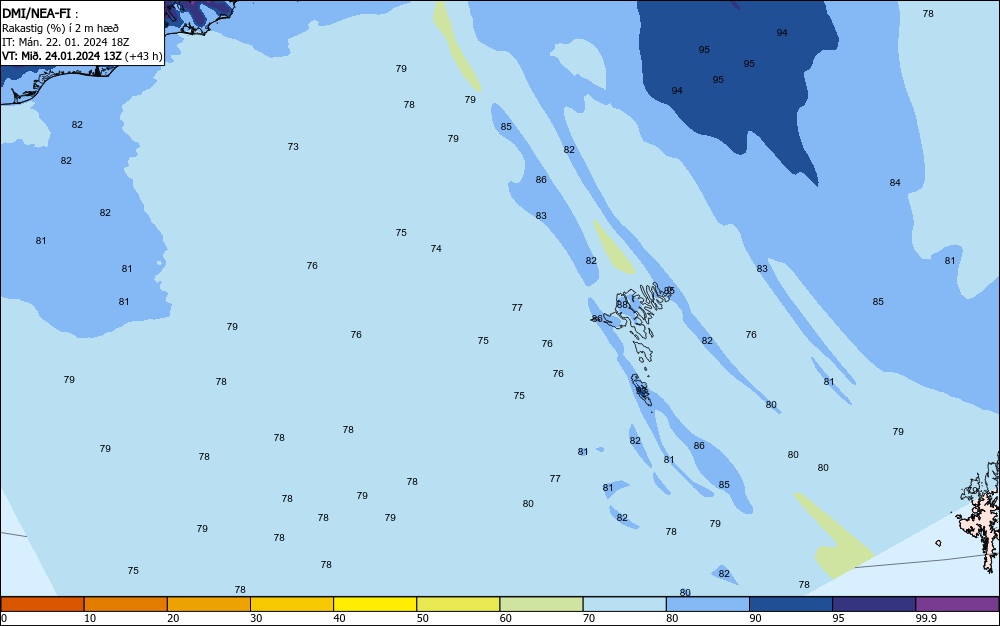
Task: Select the "VT: Mið. 24.01.2024 13Z (+43 h)" line
Action: click(x=82, y=56)
